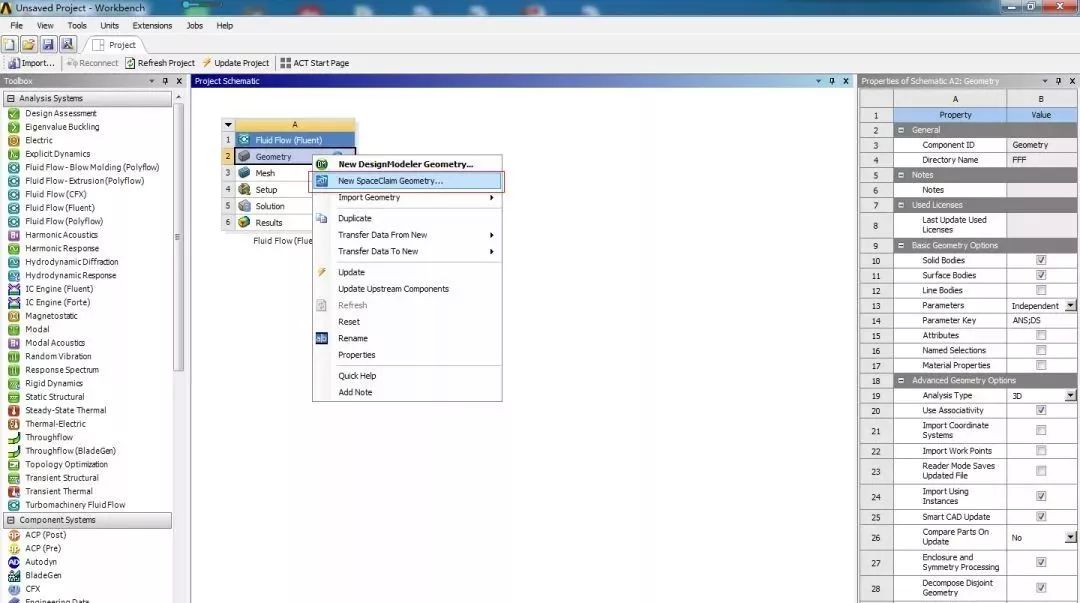Click the Autodyn component icon
This screenshot has height=603, width=1080.
(x=14, y=562)
